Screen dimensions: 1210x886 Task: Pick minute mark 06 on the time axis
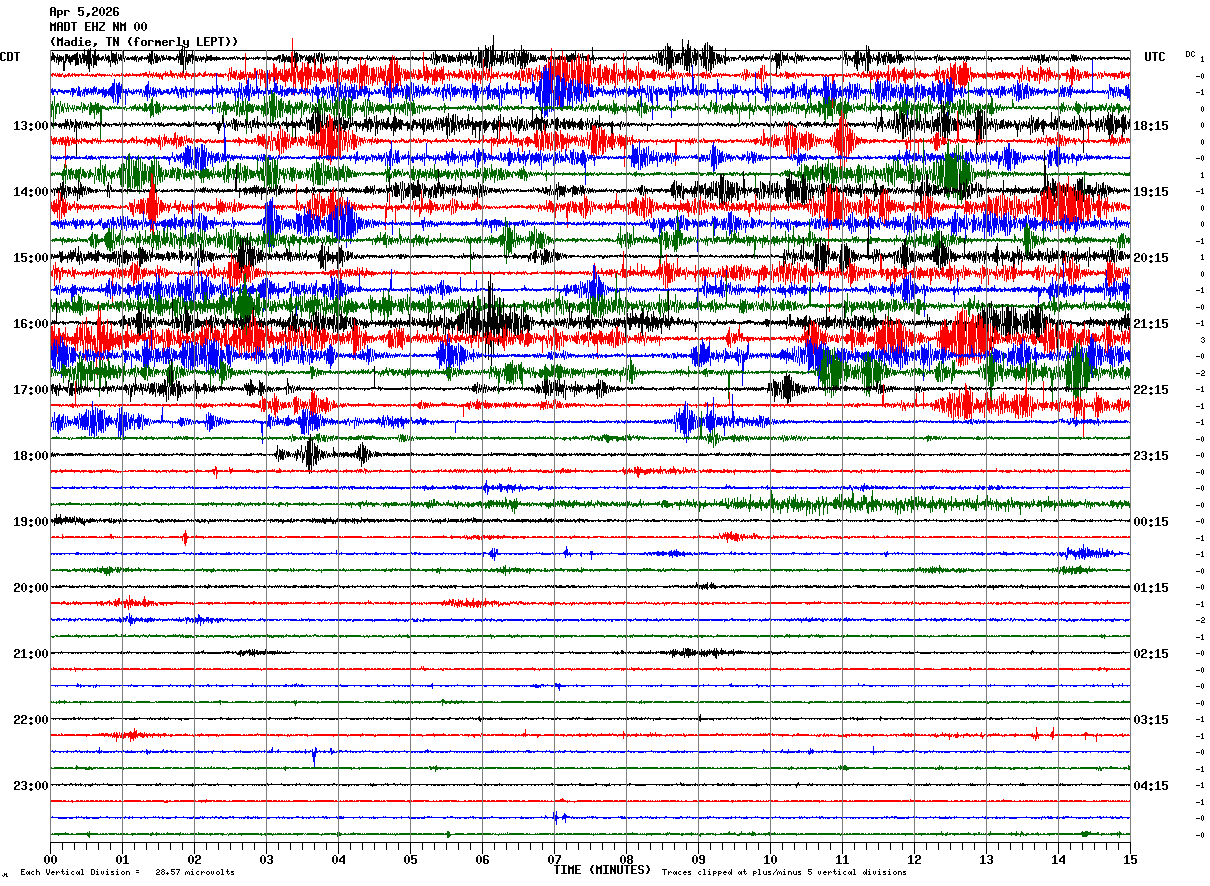click(482, 859)
